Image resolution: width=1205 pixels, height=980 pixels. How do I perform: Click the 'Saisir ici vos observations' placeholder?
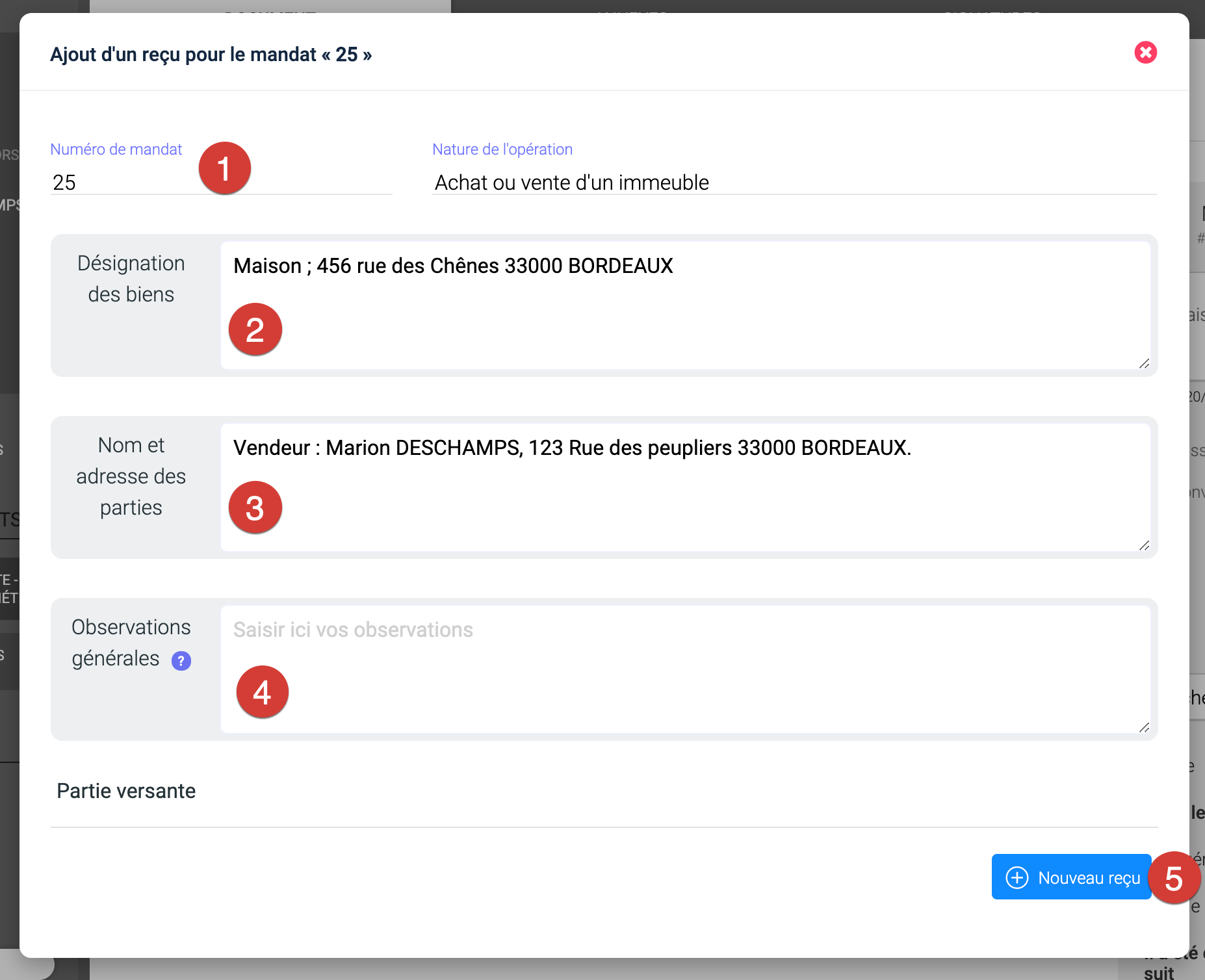(353, 630)
